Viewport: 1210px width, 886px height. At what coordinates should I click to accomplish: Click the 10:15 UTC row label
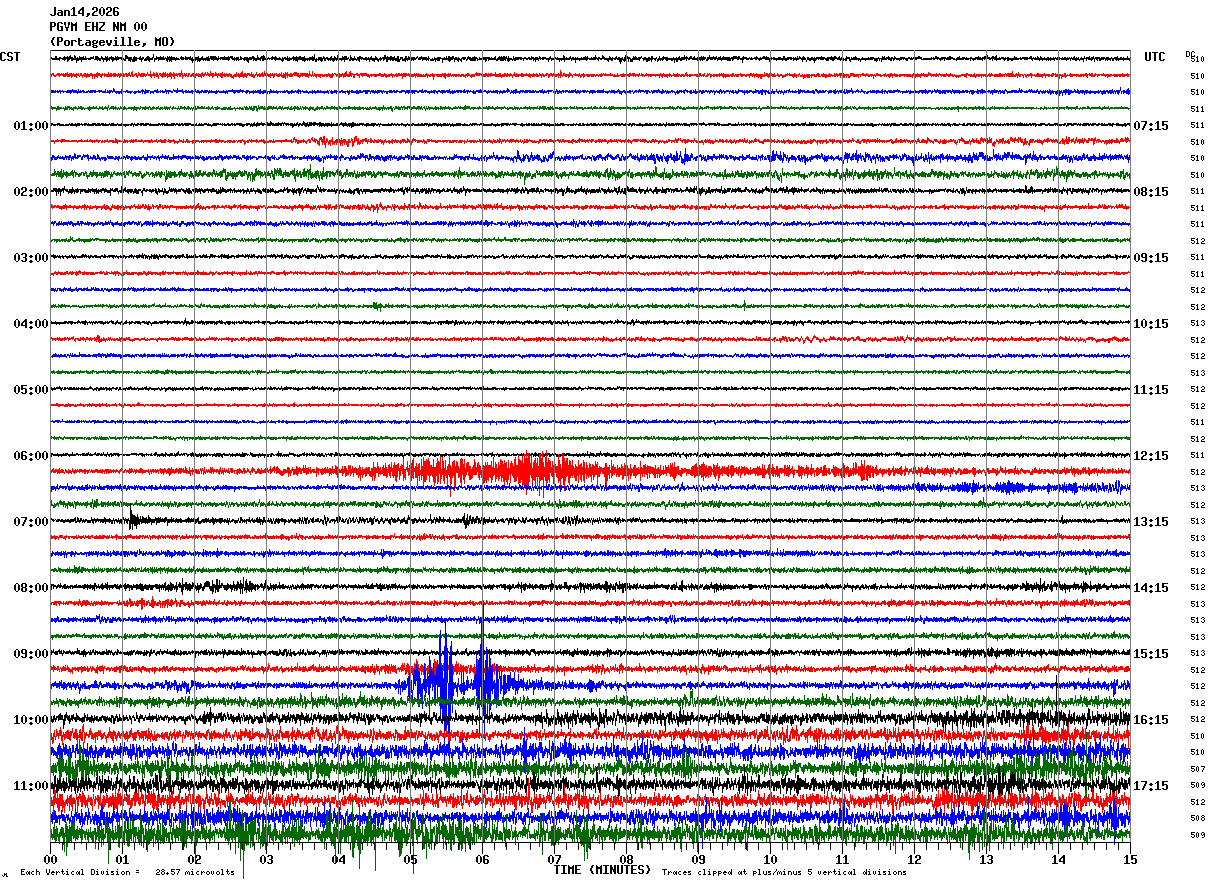(x=1151, y=324)
